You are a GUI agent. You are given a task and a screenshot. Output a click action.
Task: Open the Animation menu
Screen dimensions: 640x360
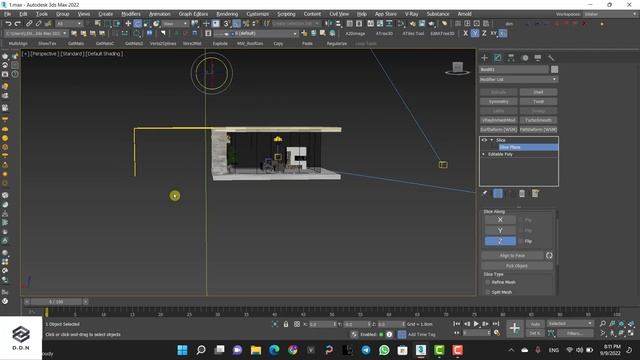pyautogui.click(x=159, y=14)
